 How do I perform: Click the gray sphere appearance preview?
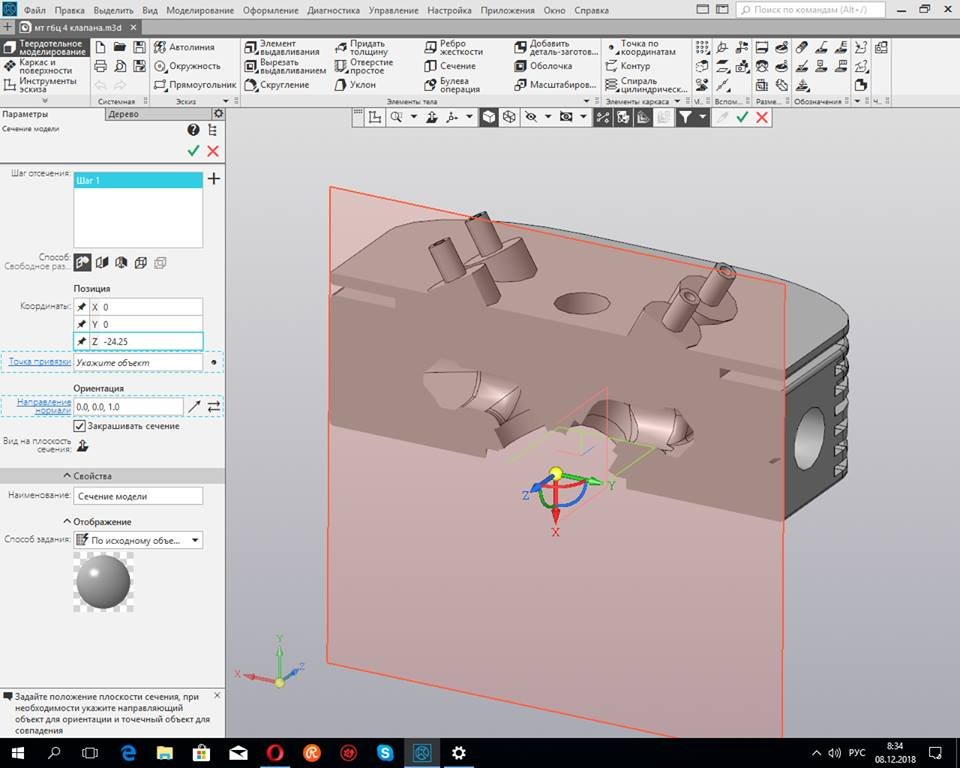tap(103, 582)
